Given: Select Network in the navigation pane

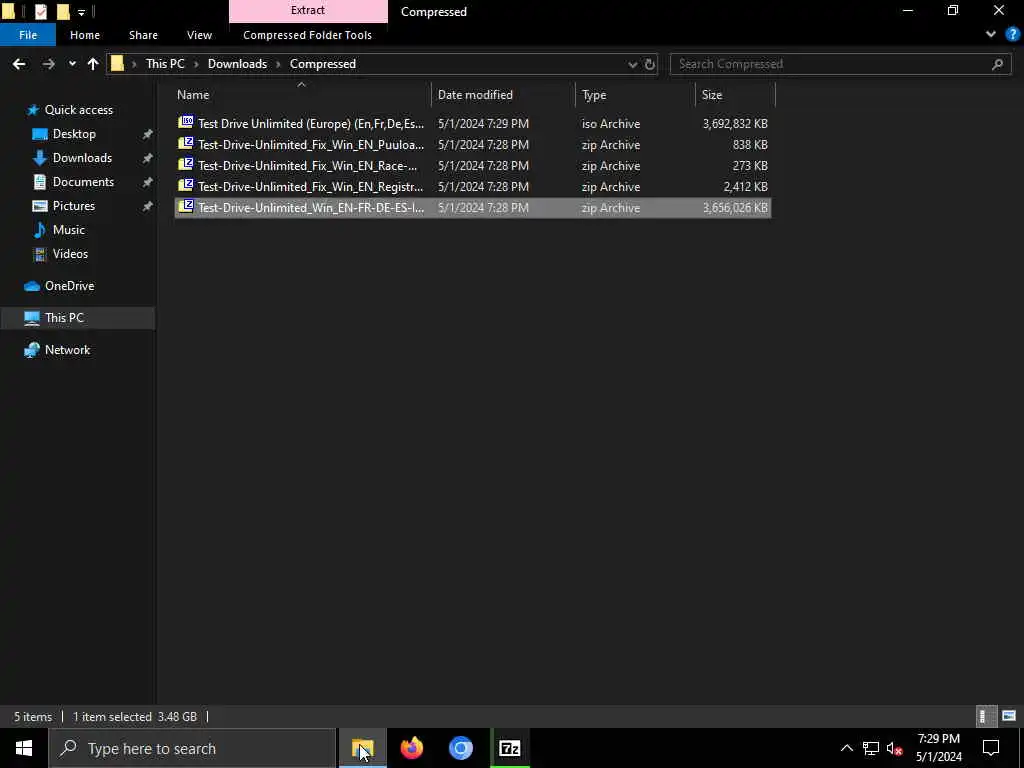Looking at the screenshot, I should click(67, 350).
